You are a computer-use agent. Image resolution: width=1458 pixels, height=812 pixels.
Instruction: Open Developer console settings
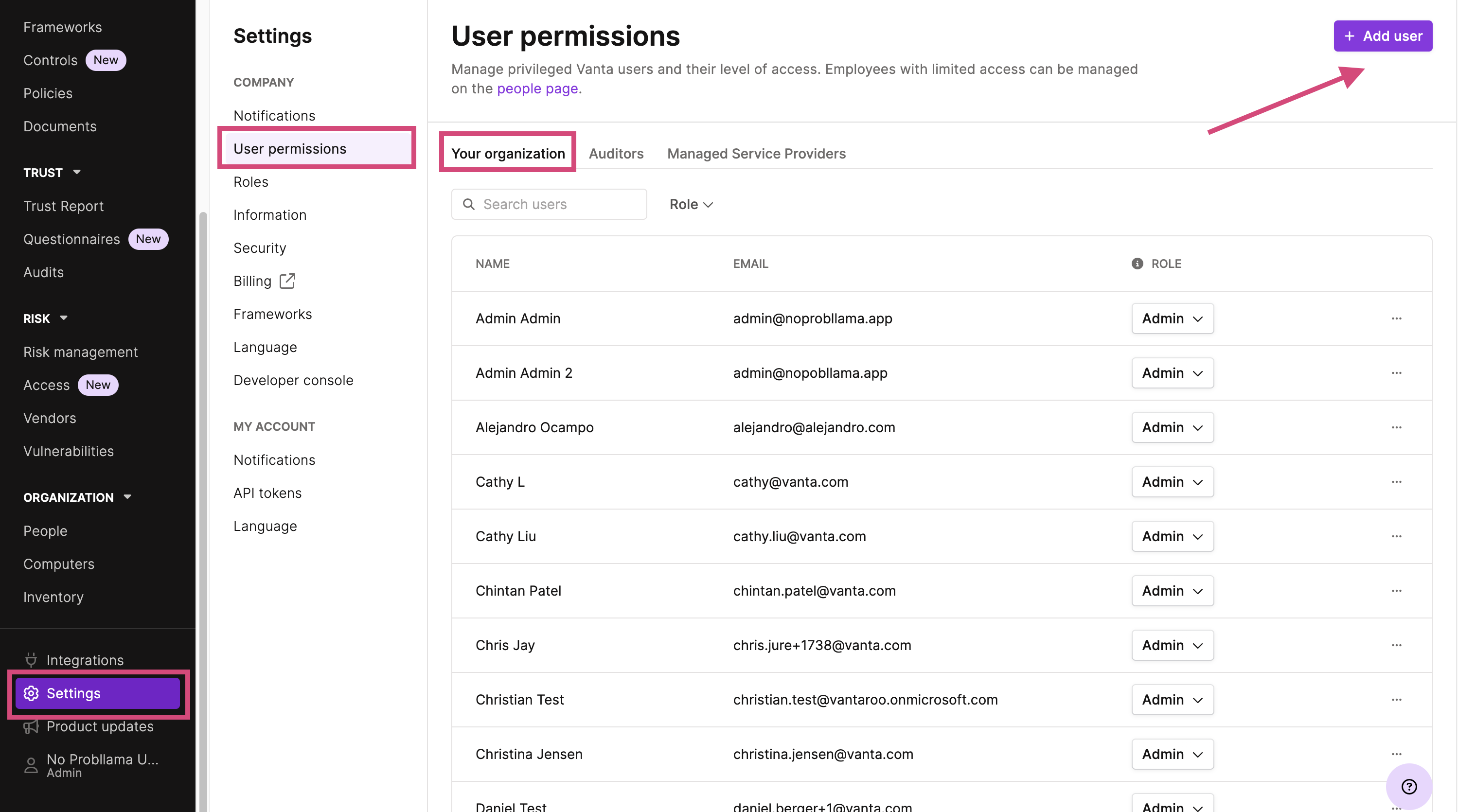[293, 380]
